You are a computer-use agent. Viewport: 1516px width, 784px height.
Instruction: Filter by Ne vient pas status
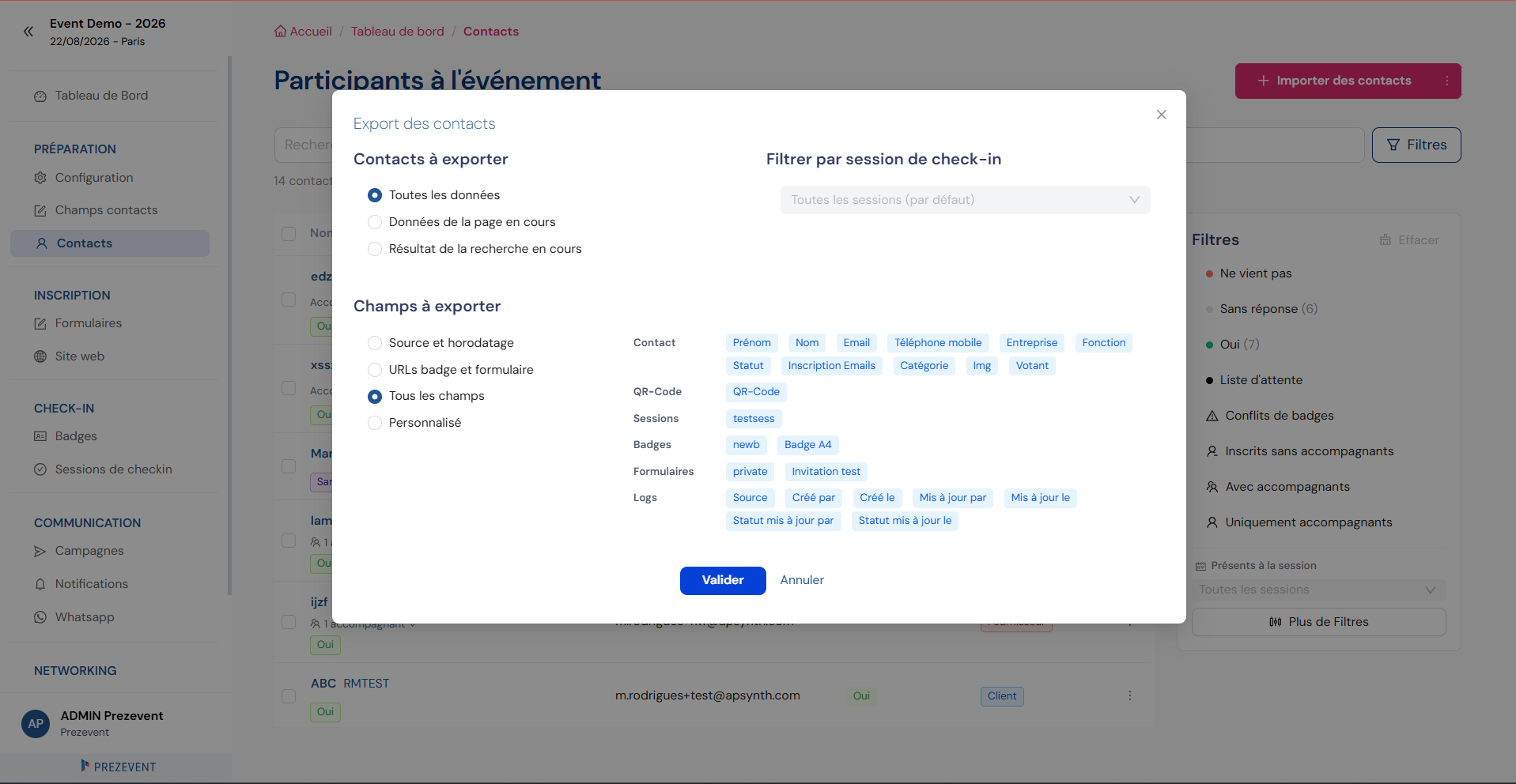[1255, 273]
